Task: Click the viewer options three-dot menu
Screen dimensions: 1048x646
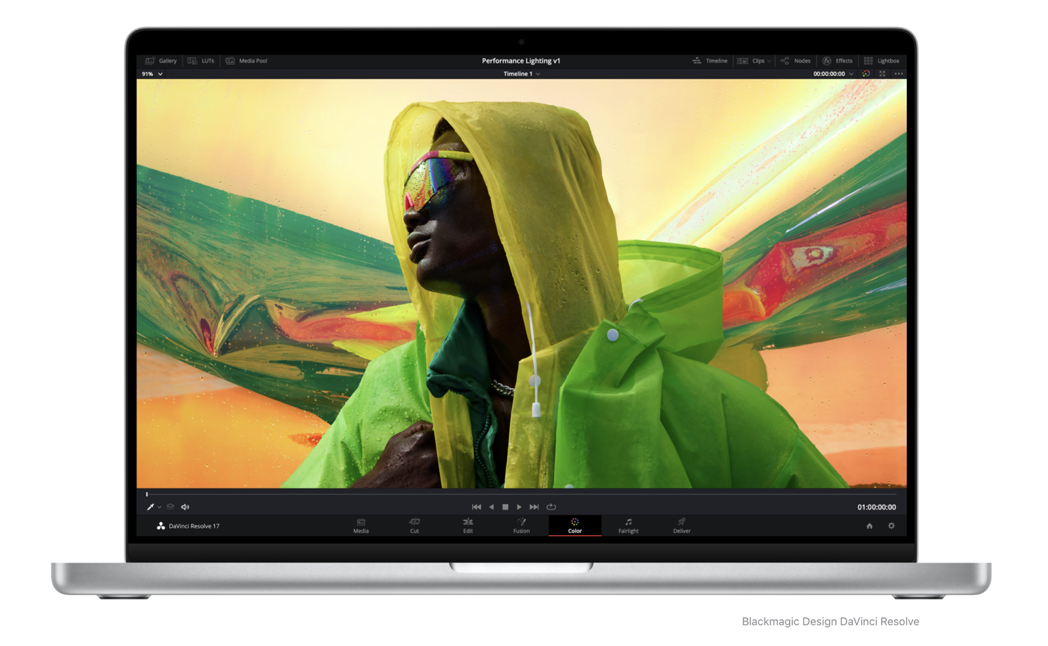Action: point(899,74)
